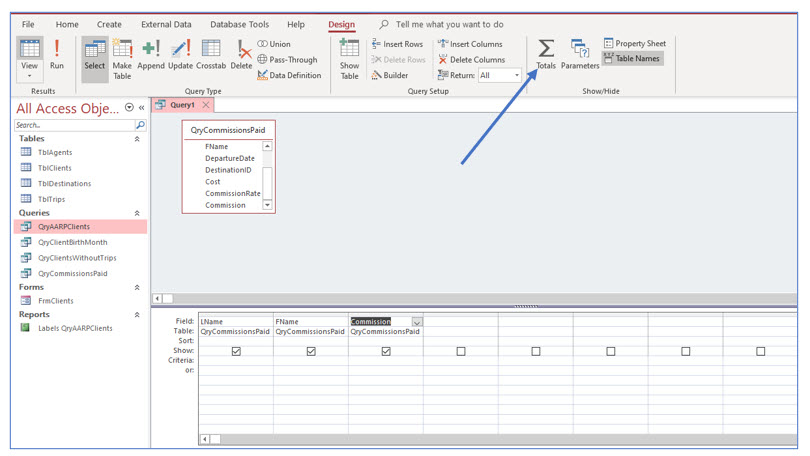Open QryClientBirthMonth query
Image resolution: width=810 pixels, height=456 pixels.
[72, 242]
